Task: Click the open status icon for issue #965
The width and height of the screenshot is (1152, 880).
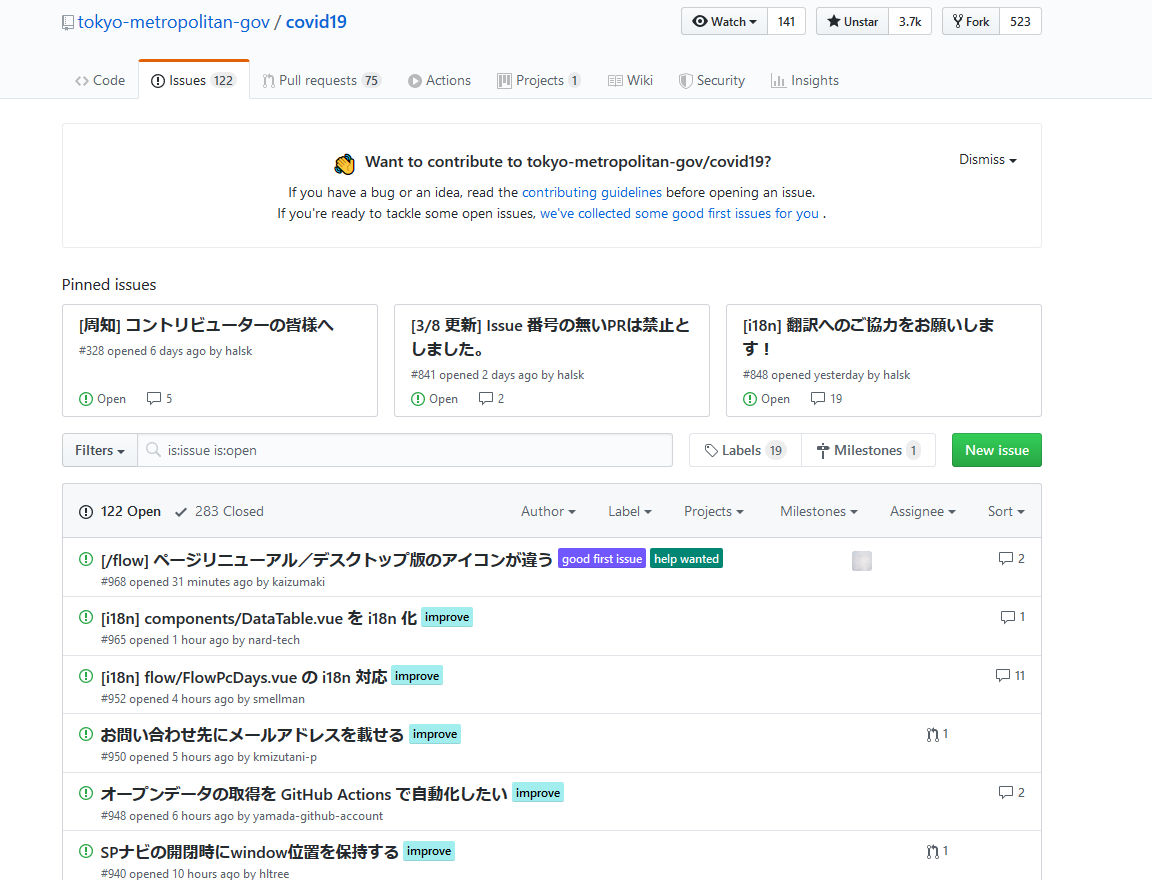Action: [85, 617]
